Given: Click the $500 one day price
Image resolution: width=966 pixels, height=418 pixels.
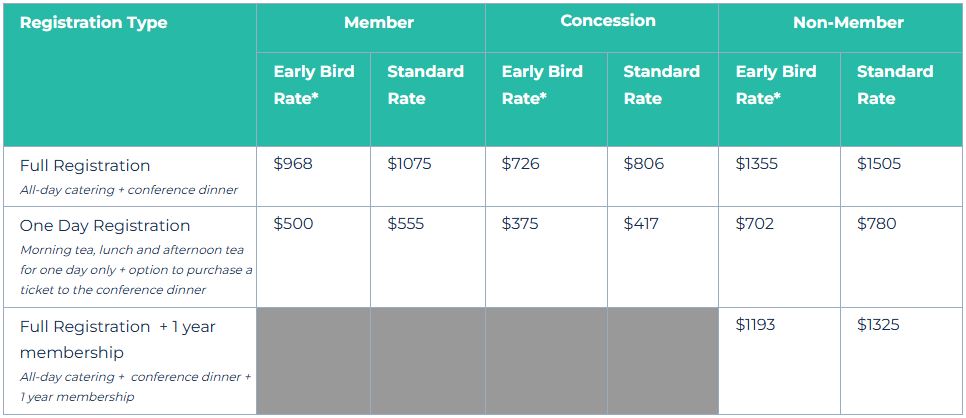Looking at the screenshot, I should (x=293, y=224).
